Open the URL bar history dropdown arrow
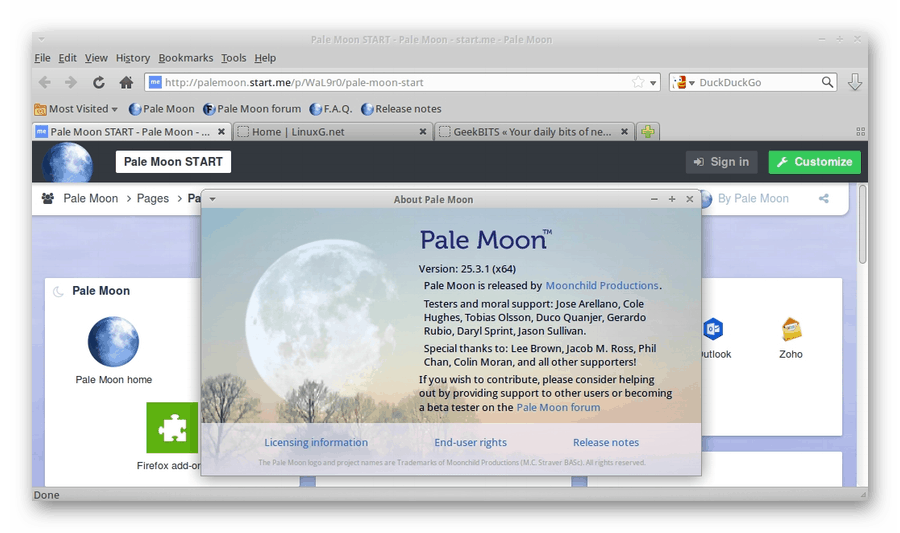This screenshot has width=900, height=533. click(x=654, y=83)
